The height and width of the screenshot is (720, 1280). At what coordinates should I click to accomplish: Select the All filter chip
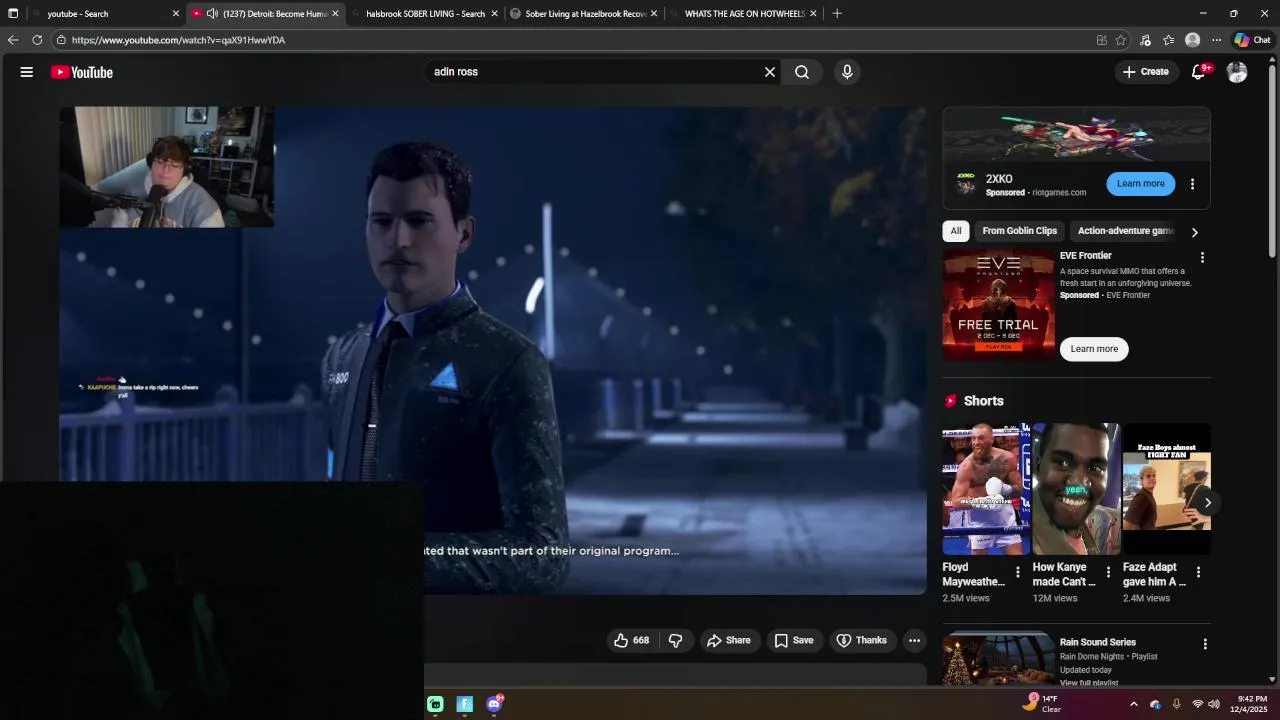(x=956, y=231)
